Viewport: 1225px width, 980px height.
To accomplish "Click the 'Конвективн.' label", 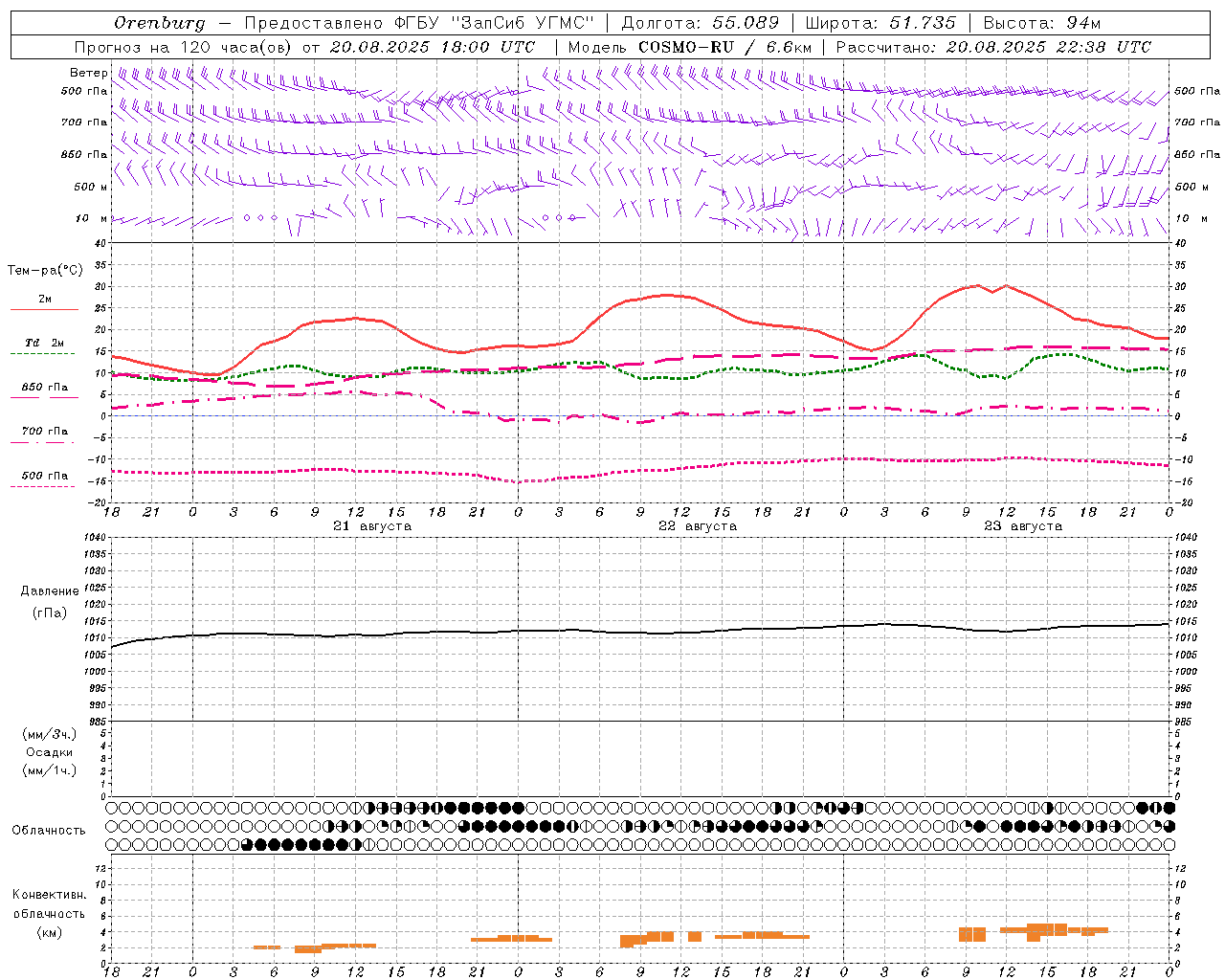I will click(x=50, y=895).
